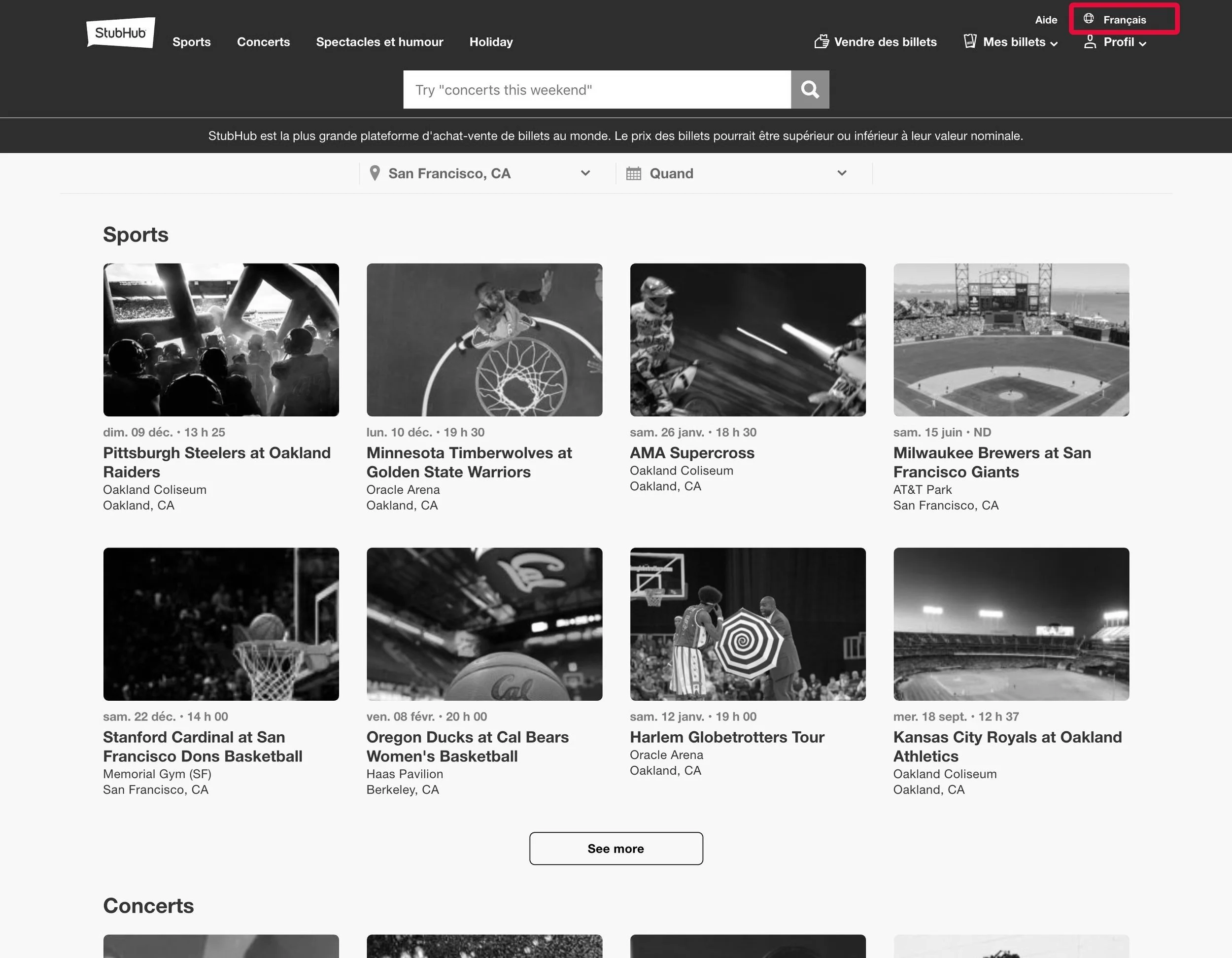Viewport: 1232px width, 958px height.
Task: Open Minnesota Timberwolves at Golden State Warriors title
Action: click(x=469, y=462)
